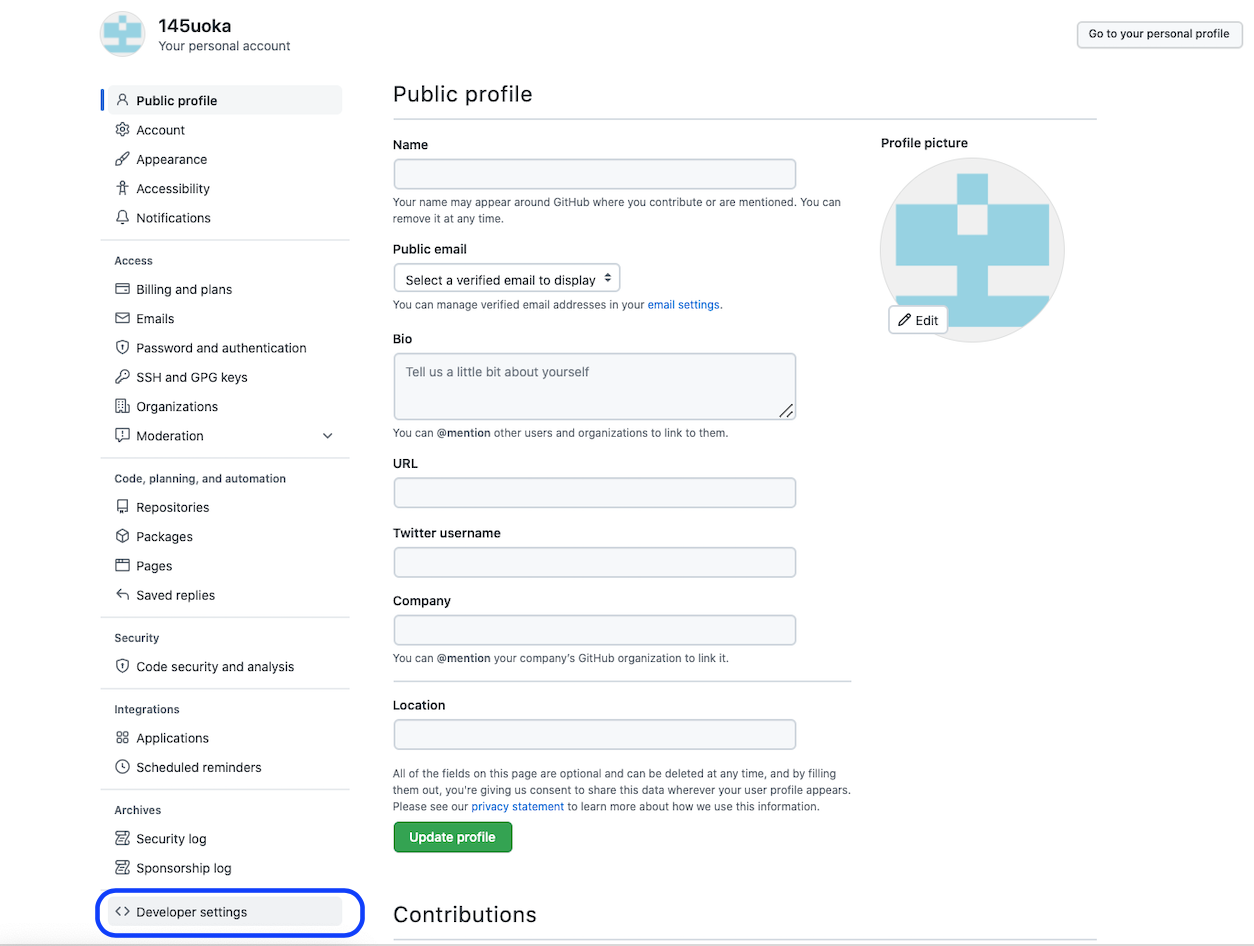Open the Security log icon

pyautogui.click(x=121, y=838)
